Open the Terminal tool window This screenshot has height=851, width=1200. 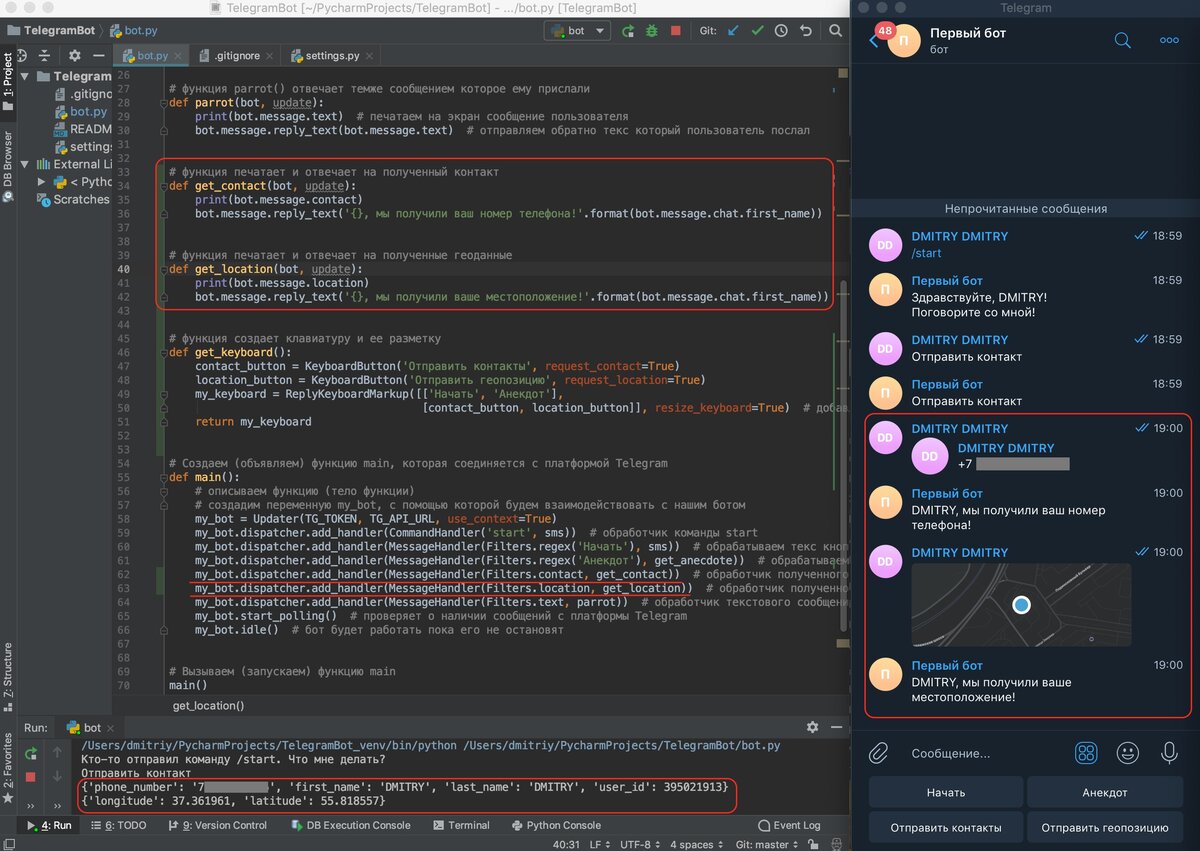pos(460,825)
